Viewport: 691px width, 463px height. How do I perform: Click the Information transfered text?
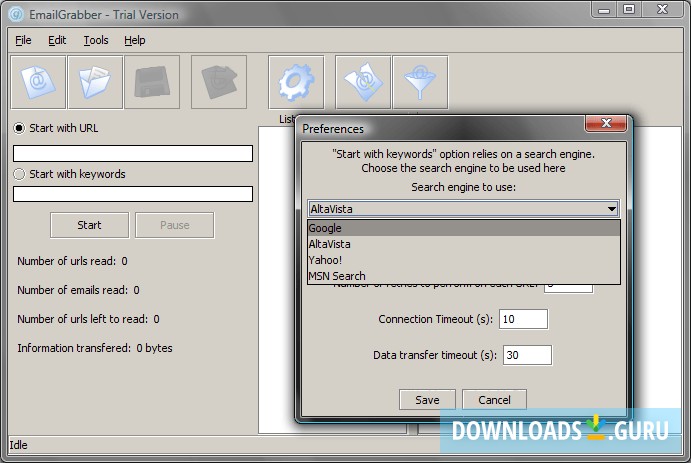(95, 348)
